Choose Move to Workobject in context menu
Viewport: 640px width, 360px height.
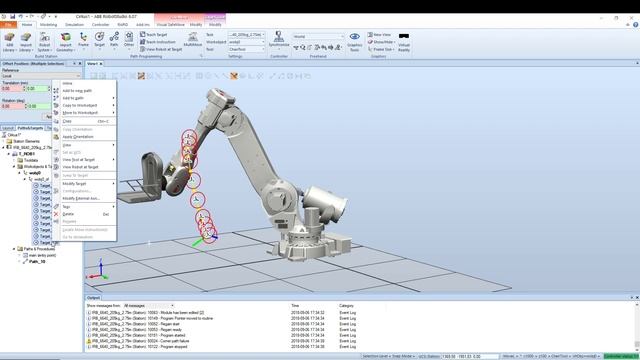pyautogui.click(x=85, y=113)
